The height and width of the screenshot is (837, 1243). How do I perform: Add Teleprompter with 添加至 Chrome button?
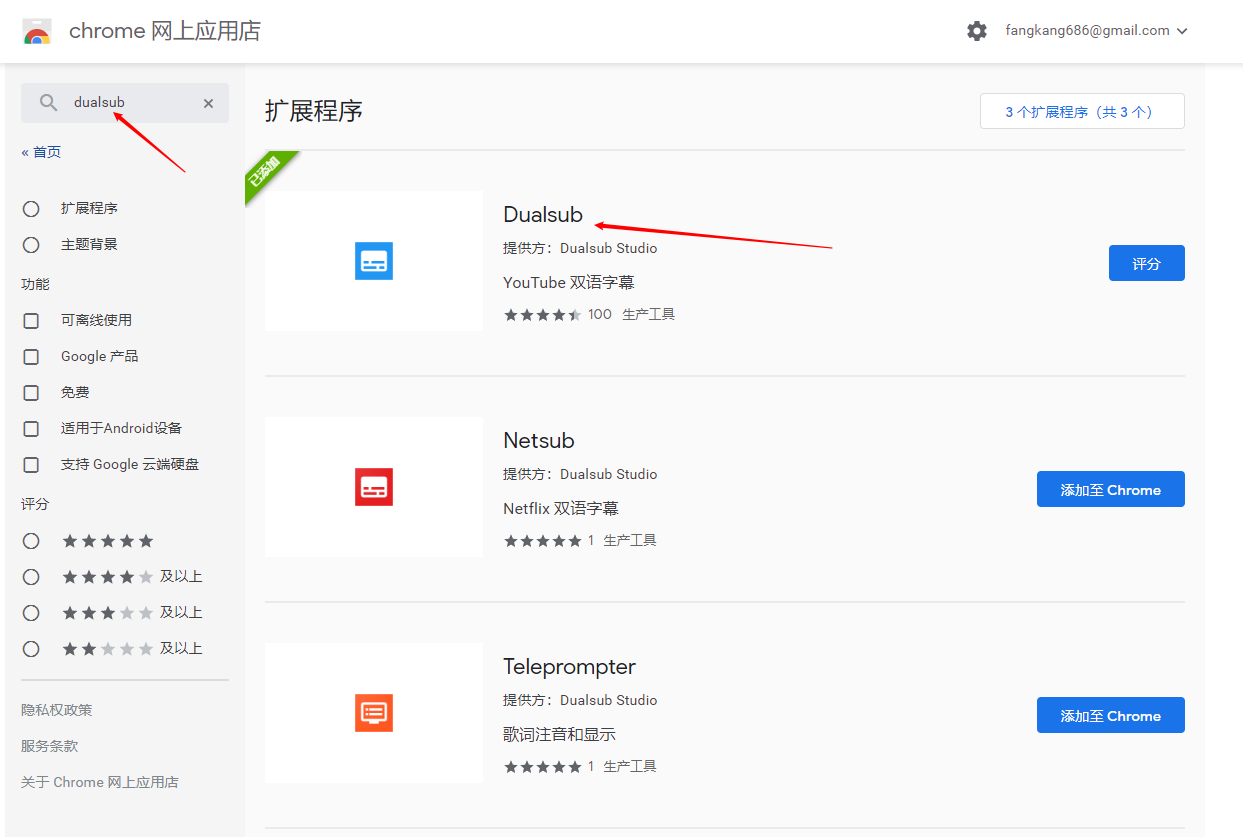click(x=1110, y=715)
